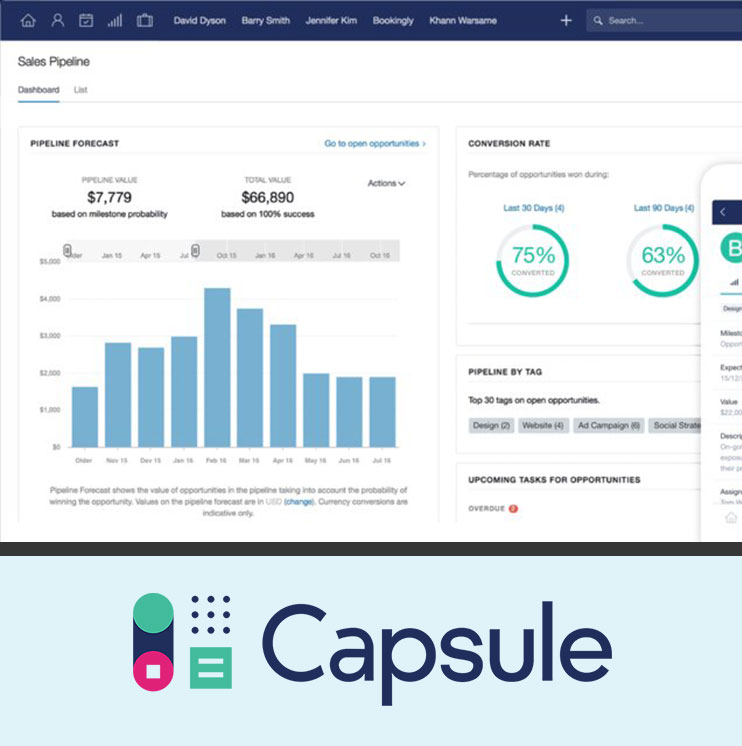The image size is (742, 746).
Task: Open the Sales Pipeline bar chart icon
Action: click(115, 20)
